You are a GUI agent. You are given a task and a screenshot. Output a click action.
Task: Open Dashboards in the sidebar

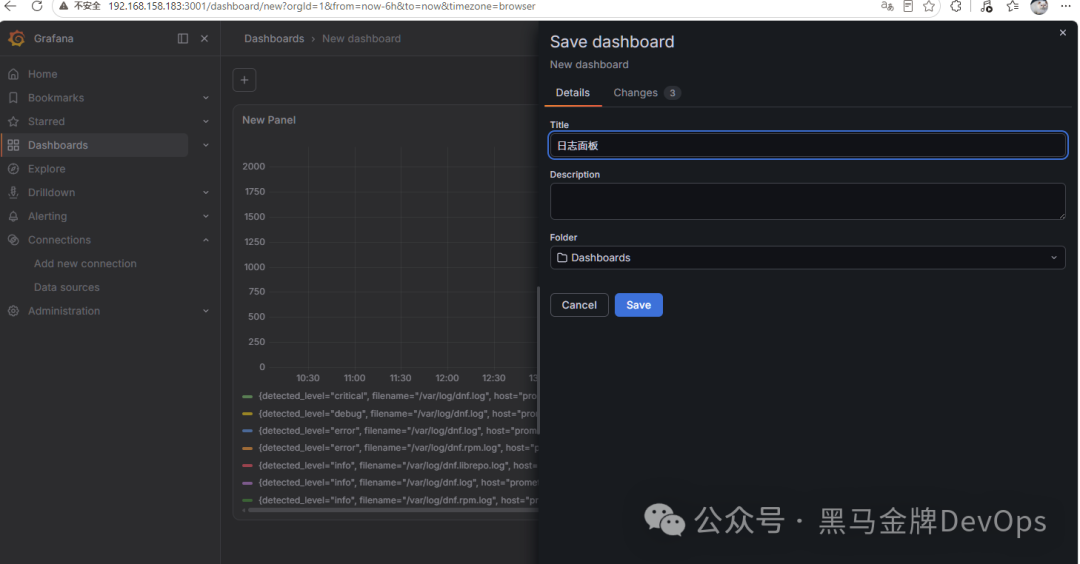click(58, 145)
